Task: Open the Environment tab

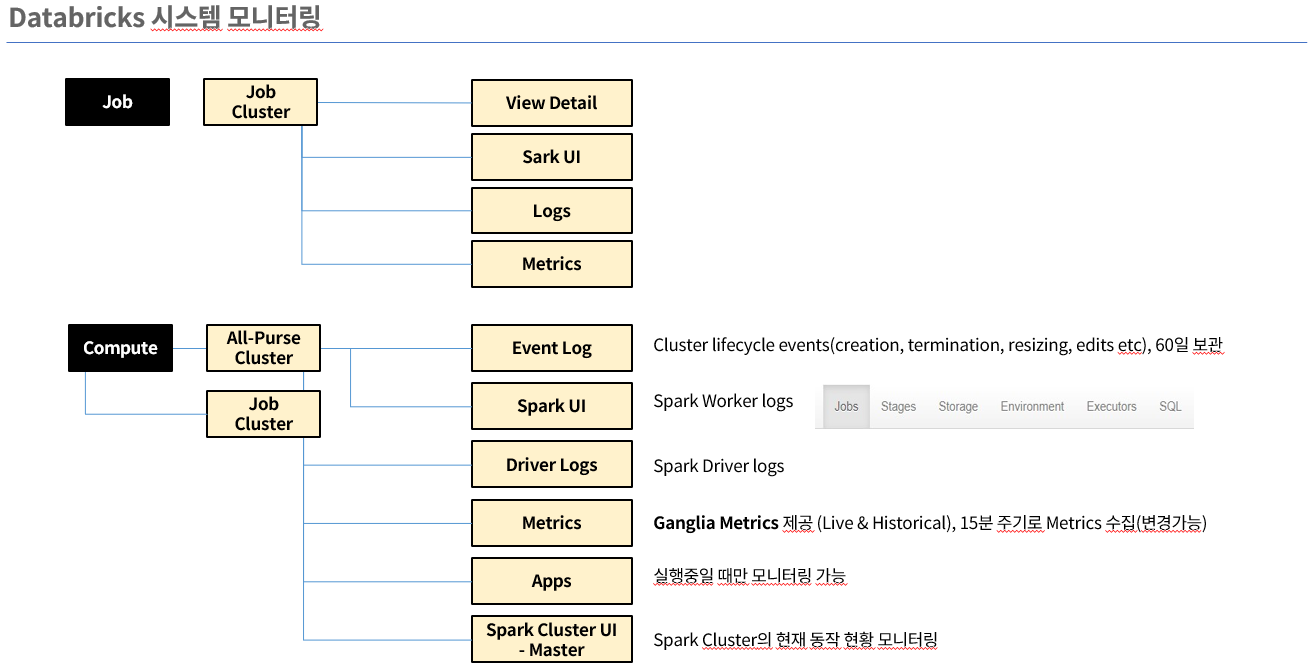Action: [x=1032, y=407]
